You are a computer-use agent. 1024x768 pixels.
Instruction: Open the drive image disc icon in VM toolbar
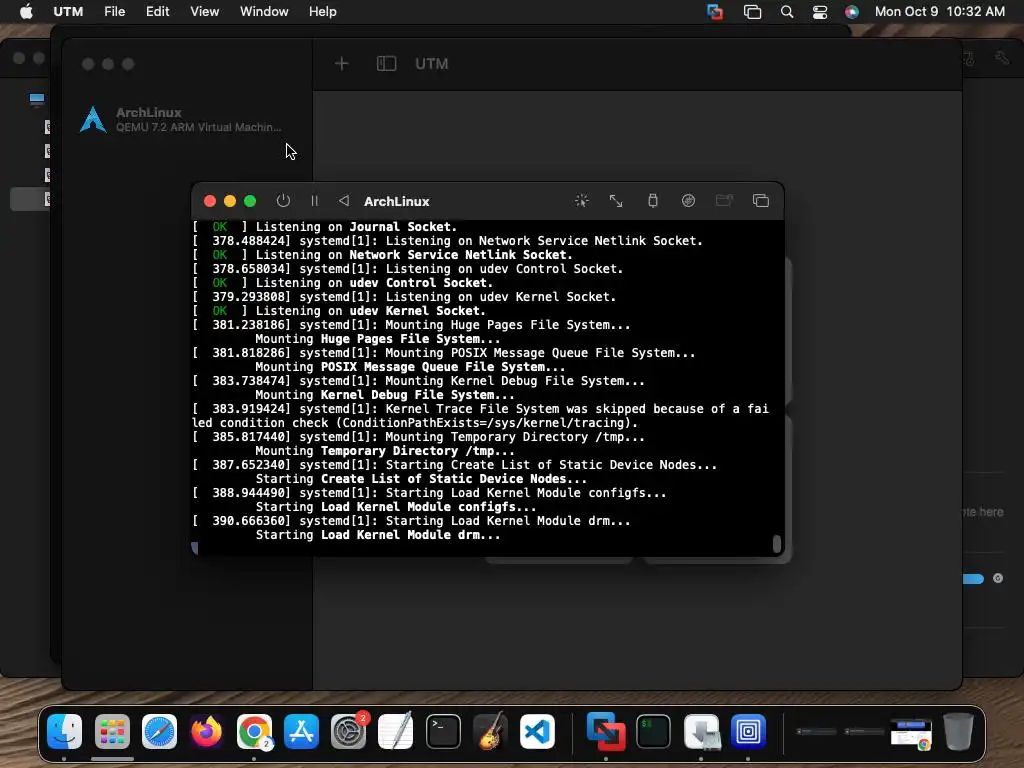[688, 200]
